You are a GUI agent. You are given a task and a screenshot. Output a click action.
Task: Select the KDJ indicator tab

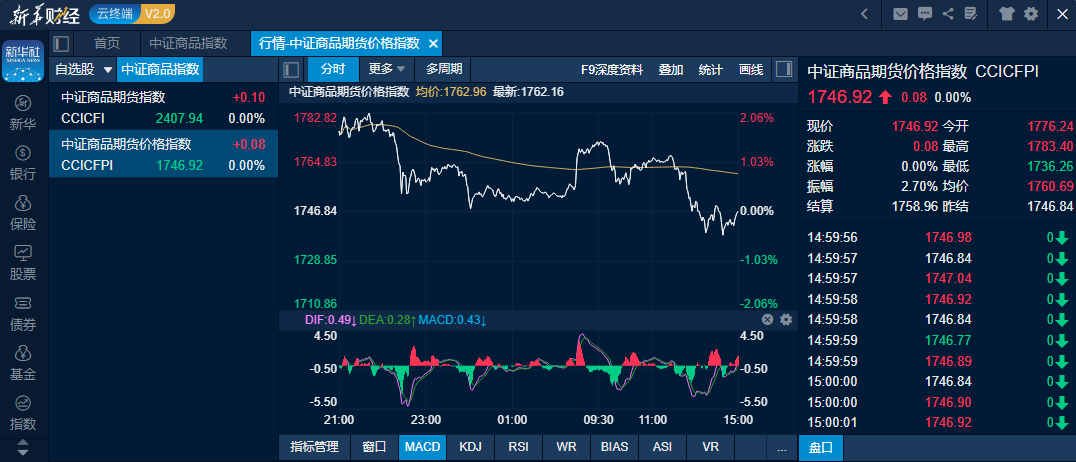(470, 446)
